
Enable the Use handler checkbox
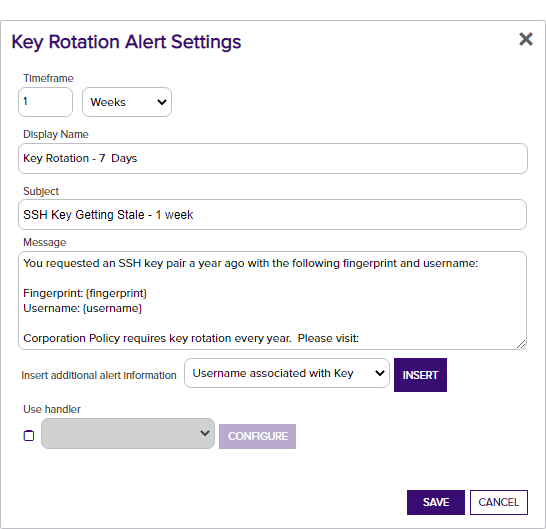coord(29,436)
